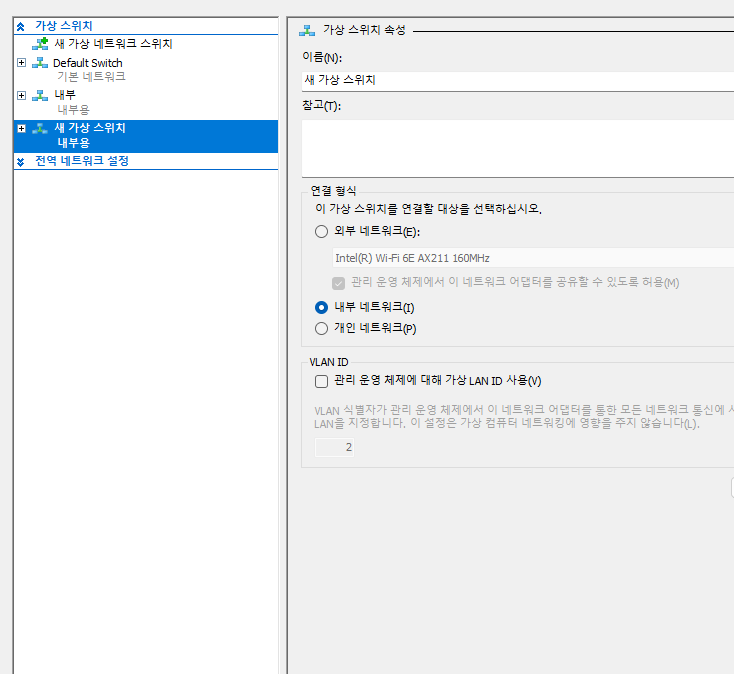Click inside the 참고 notes text box
The image size is (734, 674).
click(x=516, y=147)
